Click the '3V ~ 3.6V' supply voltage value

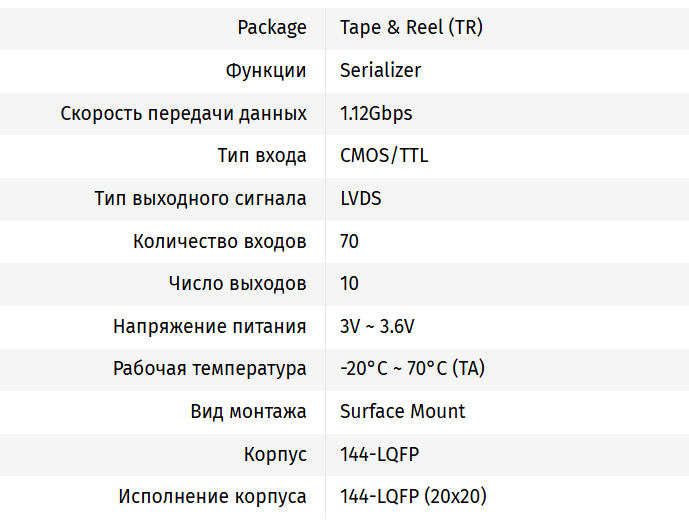coord(377,327)
